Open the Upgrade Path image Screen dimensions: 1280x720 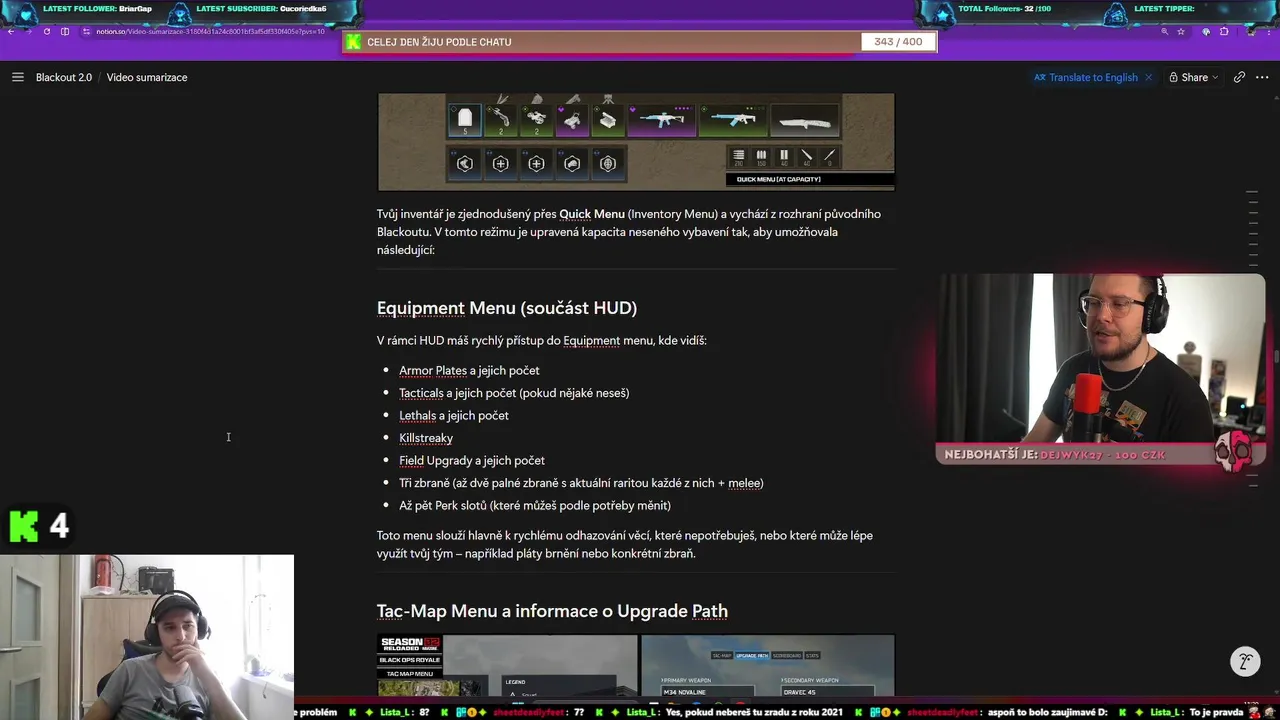coord(768,666)
